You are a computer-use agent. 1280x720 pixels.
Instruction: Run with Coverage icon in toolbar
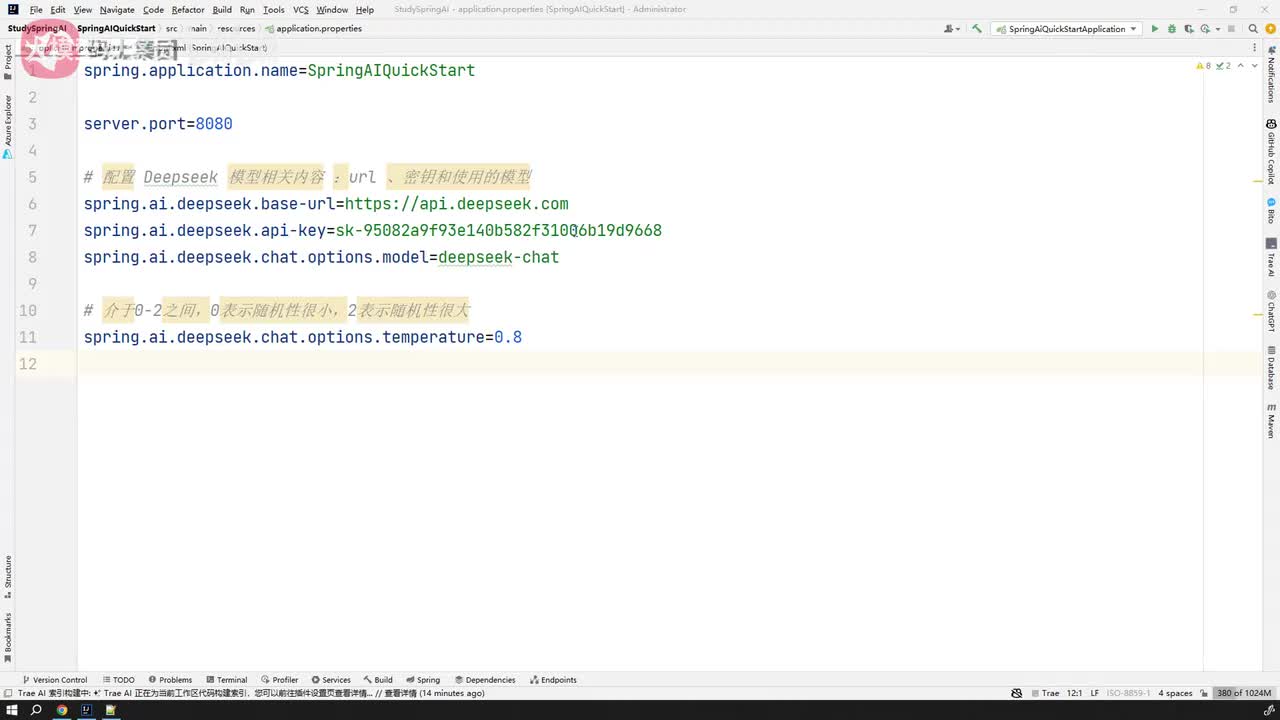[x=1188, y=29]
